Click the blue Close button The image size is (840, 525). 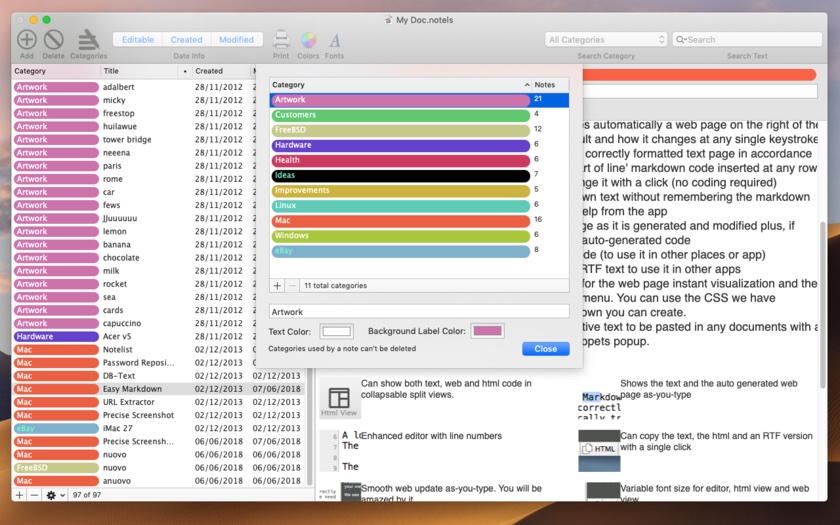(545, 349)
